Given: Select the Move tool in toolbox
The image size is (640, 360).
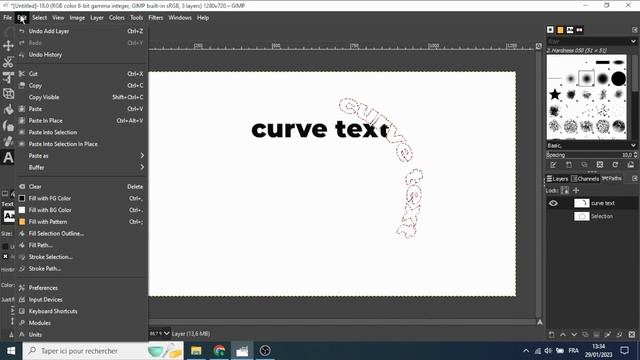Looking at the screenshot, I should (8, 45).
